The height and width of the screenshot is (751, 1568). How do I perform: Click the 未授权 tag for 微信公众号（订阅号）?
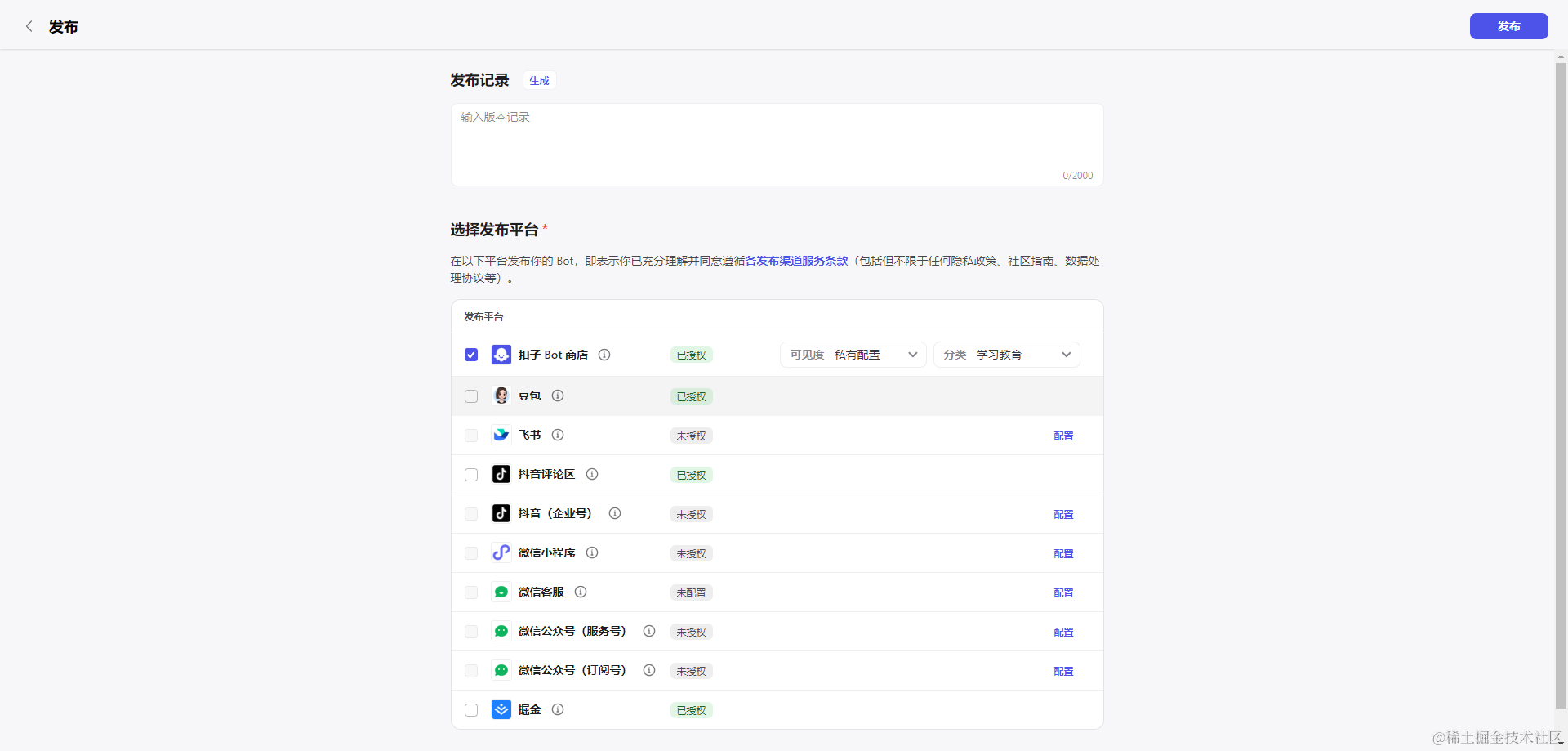[691, 671]
